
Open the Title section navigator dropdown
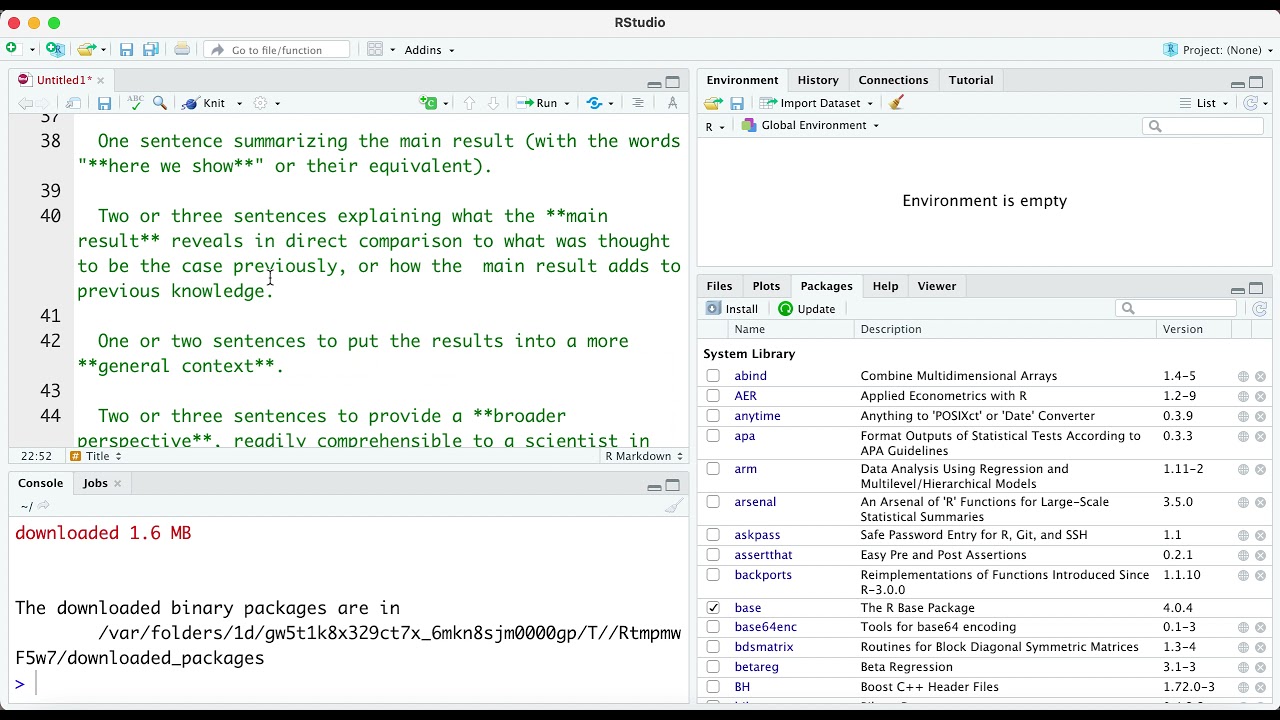click(96, 456)
